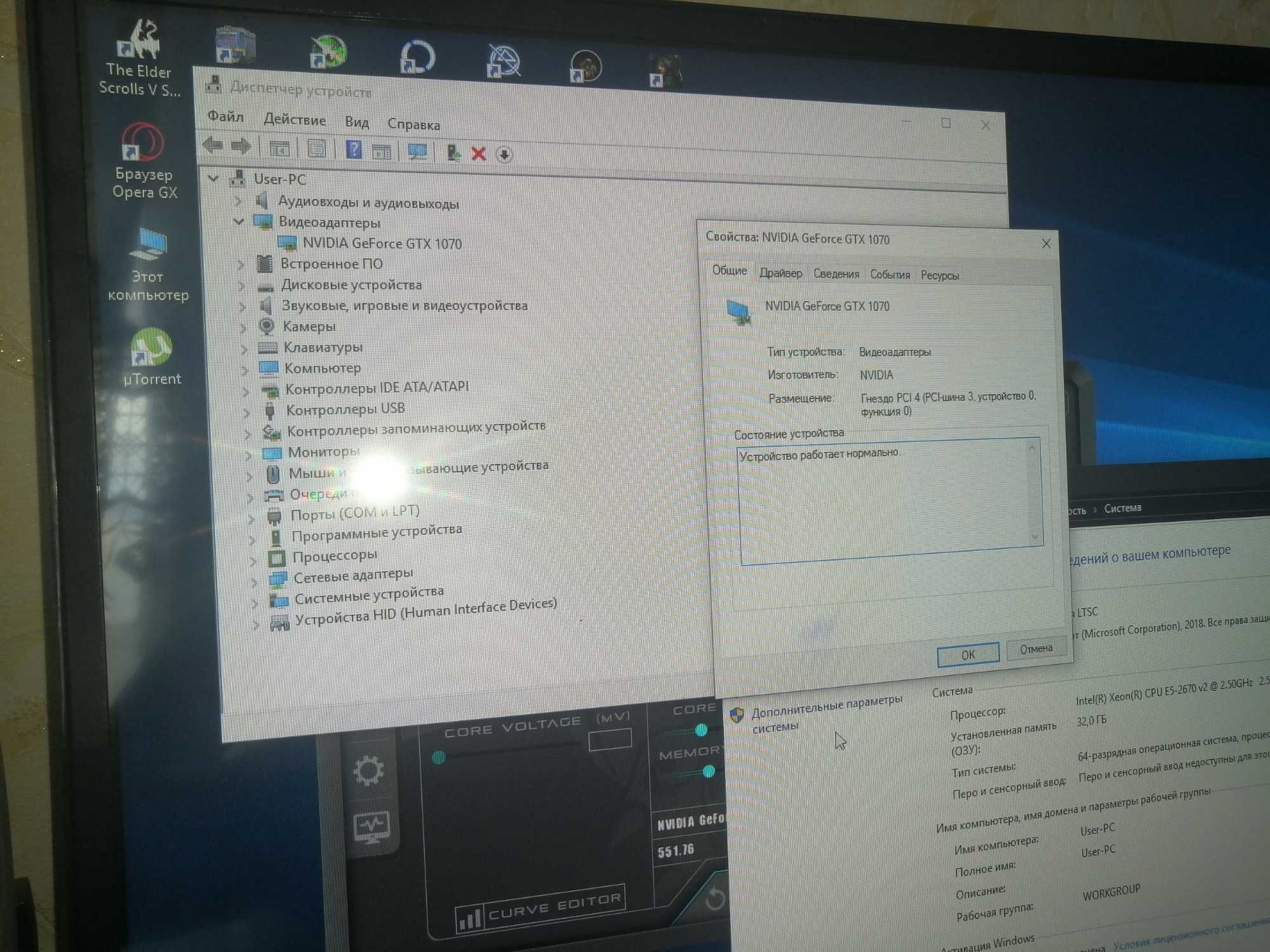
Task: Click the scan hardware changes monitor icon
Action: tap(417, 152)
